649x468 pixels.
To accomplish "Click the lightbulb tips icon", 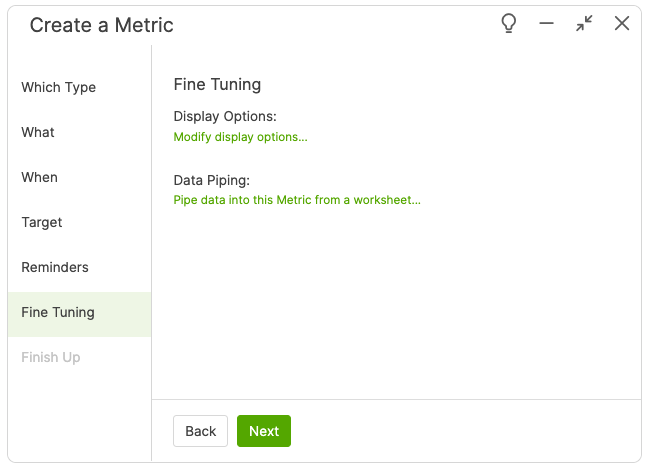I will coord(509,24).
